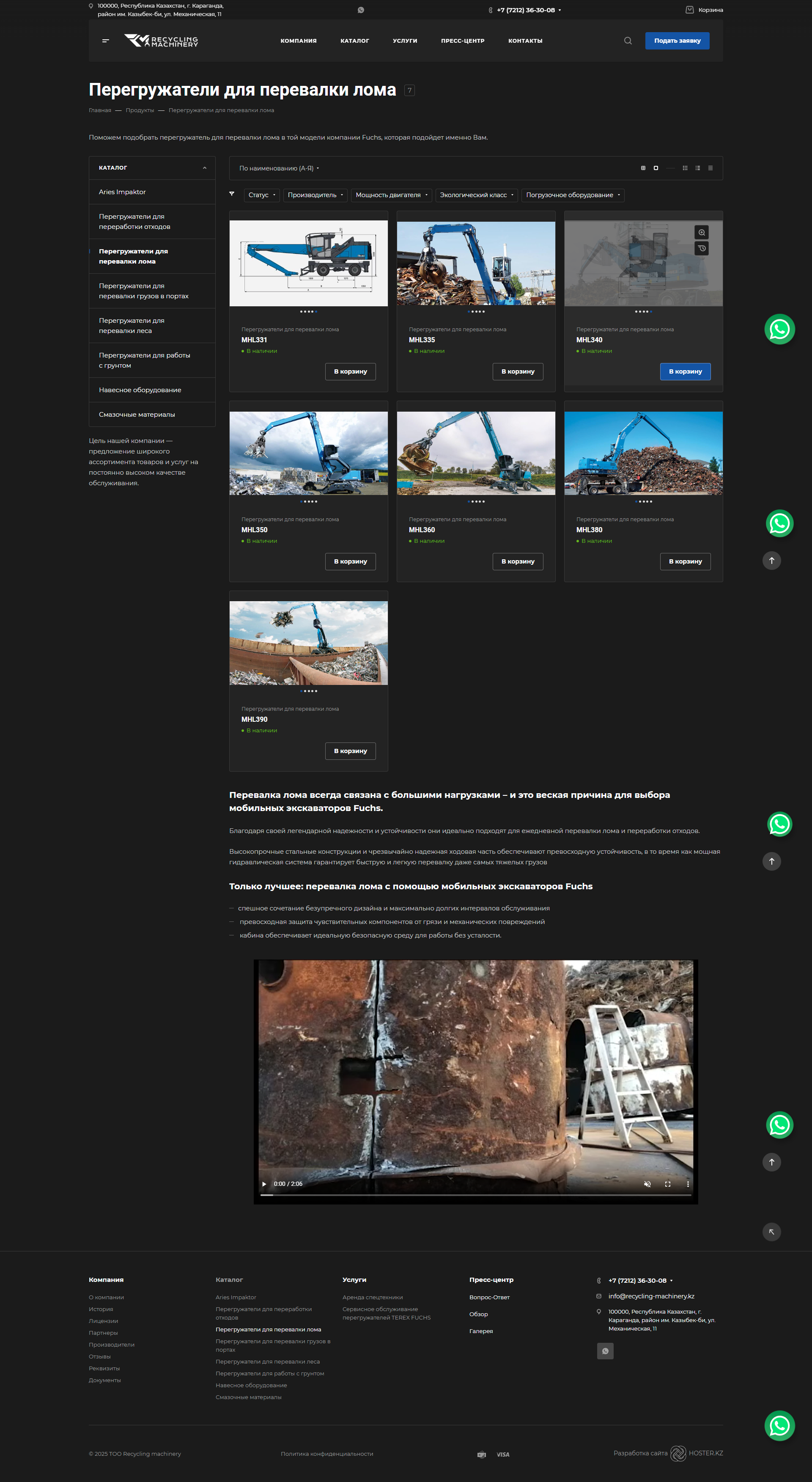This screenshot has width=812, height=1482.
Task: Click the Recycling Machinery logo
Action: pos(161,41)
